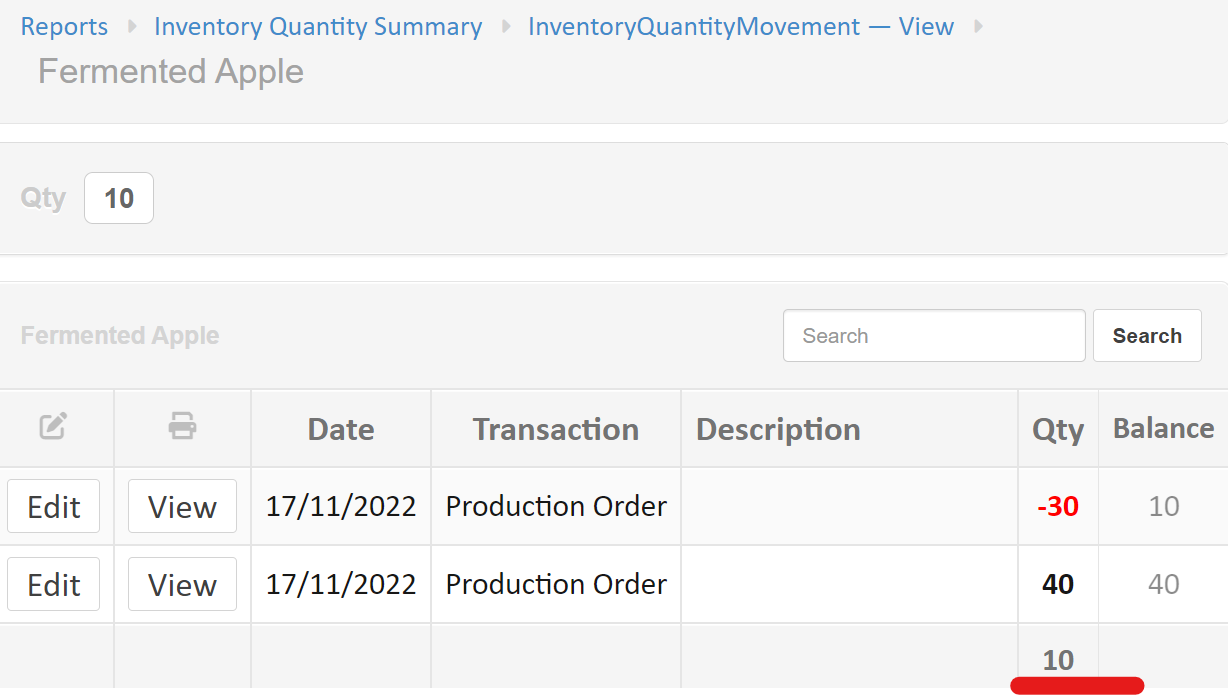Click the chevron following InventoryQuantityMovement — View
1228x696 pixels.
977,27
